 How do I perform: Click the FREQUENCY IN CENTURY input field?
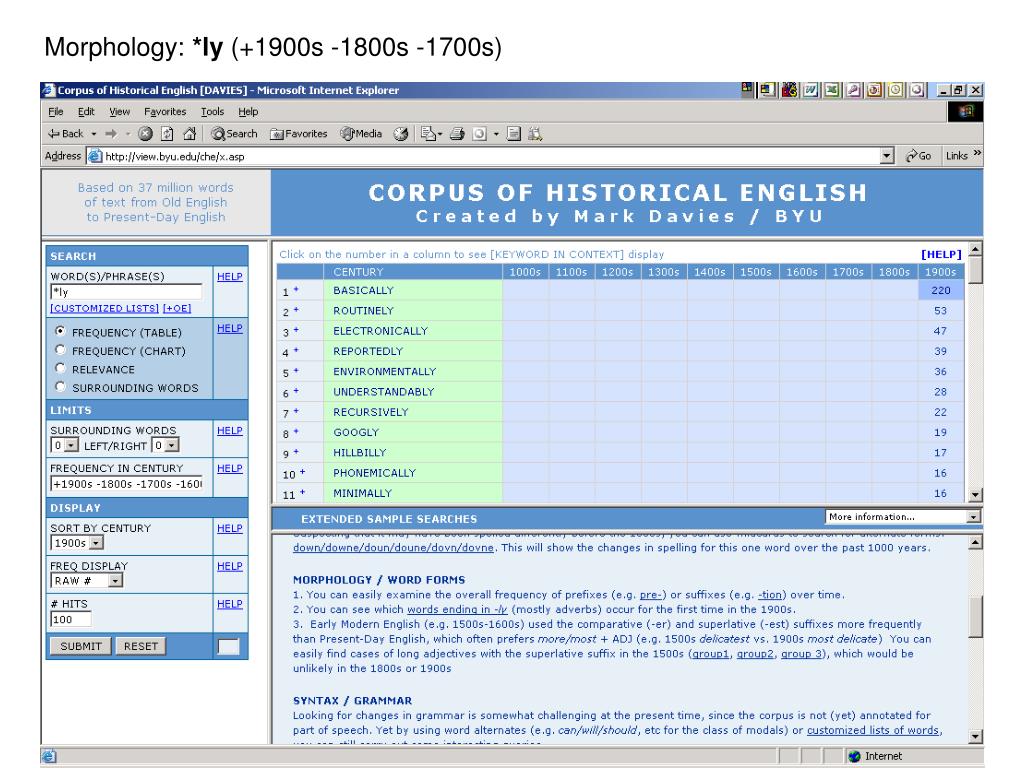(x=126, y=484)
